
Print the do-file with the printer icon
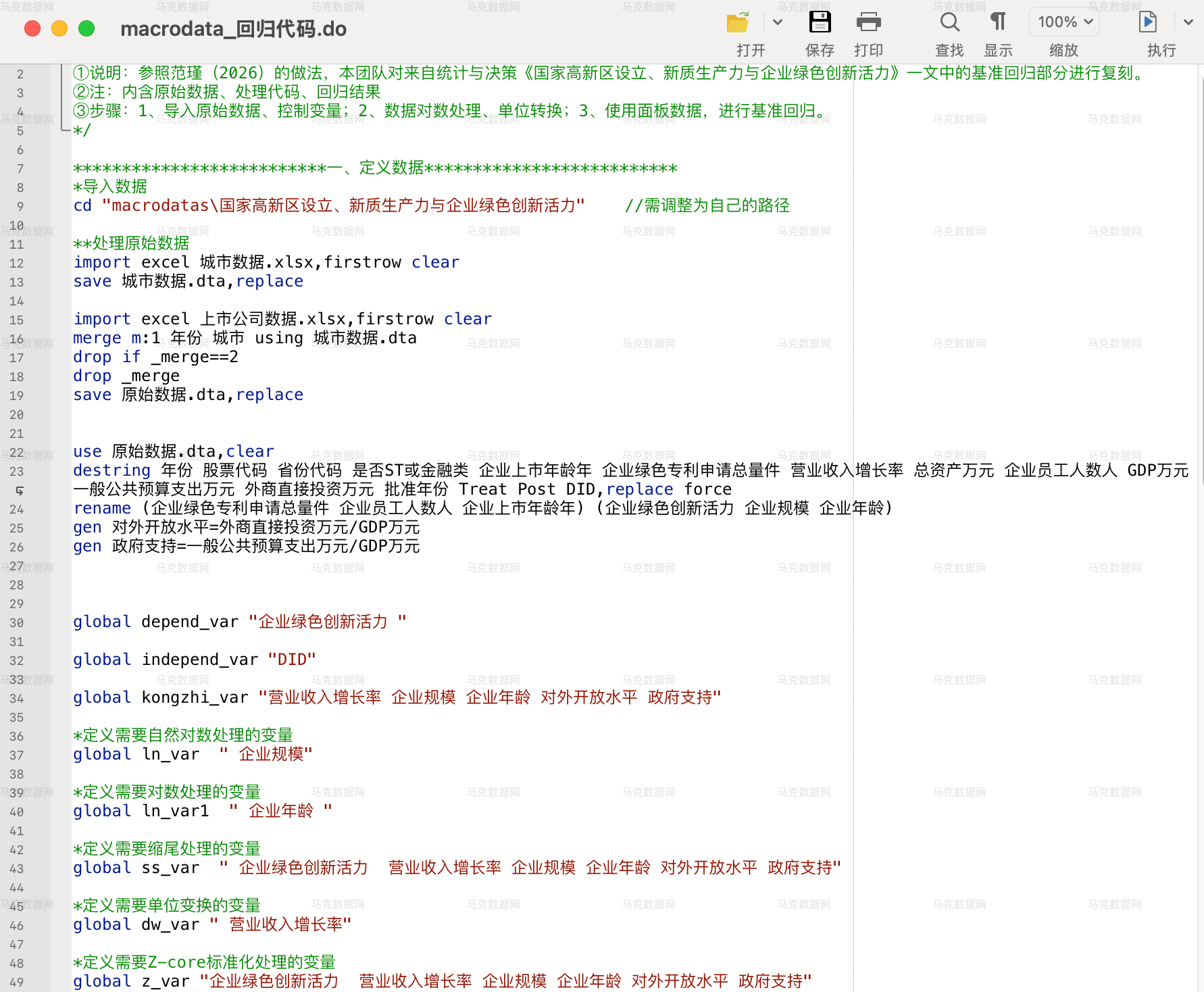coord(869,22)
